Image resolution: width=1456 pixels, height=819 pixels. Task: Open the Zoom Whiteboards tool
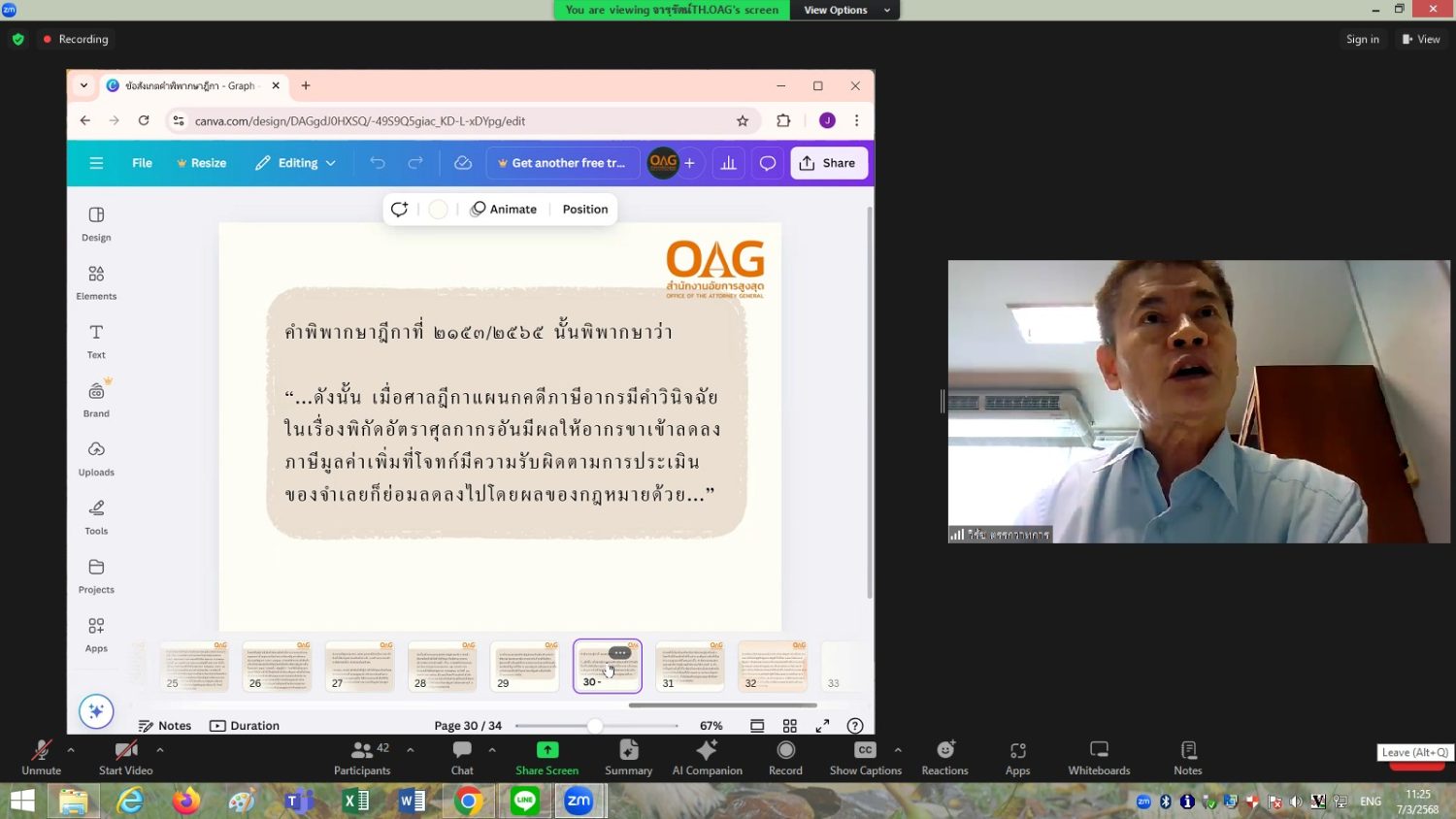pyautogui.click(x=1099, y=757)
